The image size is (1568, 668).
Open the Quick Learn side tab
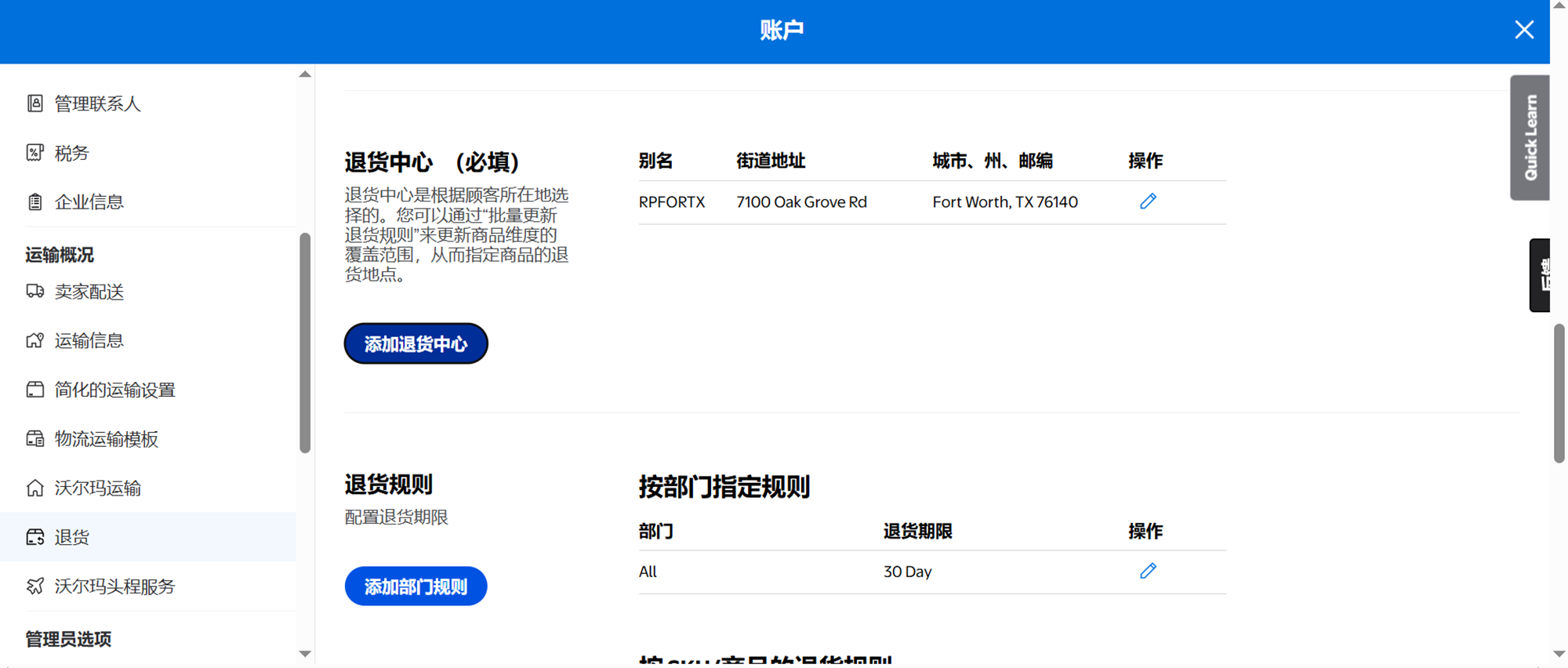(1530, 138)
